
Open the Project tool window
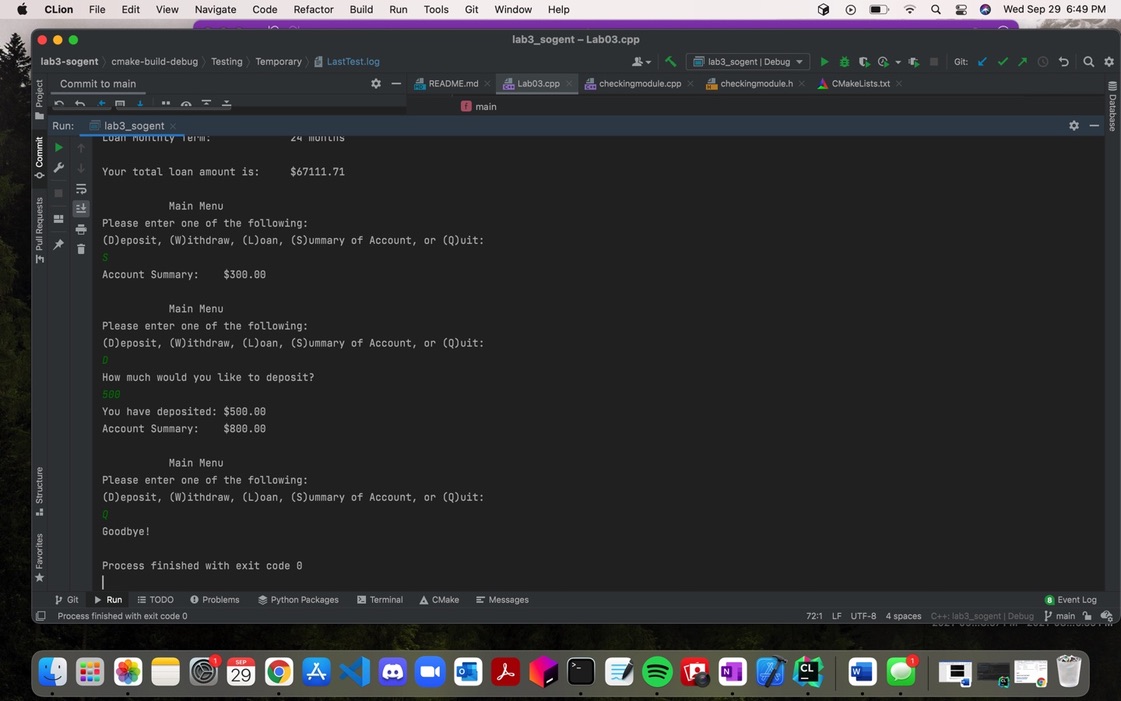tap(39, 99)
